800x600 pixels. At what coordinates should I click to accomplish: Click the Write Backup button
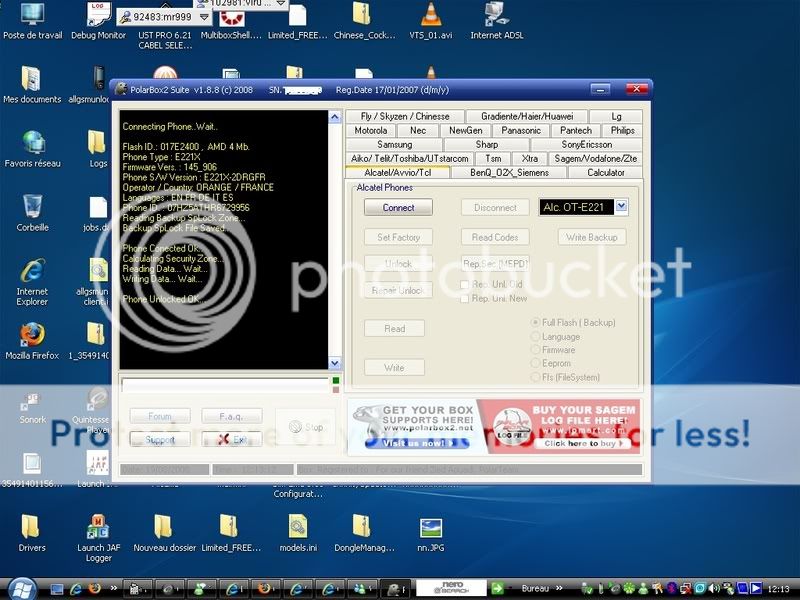click(592, 237)
